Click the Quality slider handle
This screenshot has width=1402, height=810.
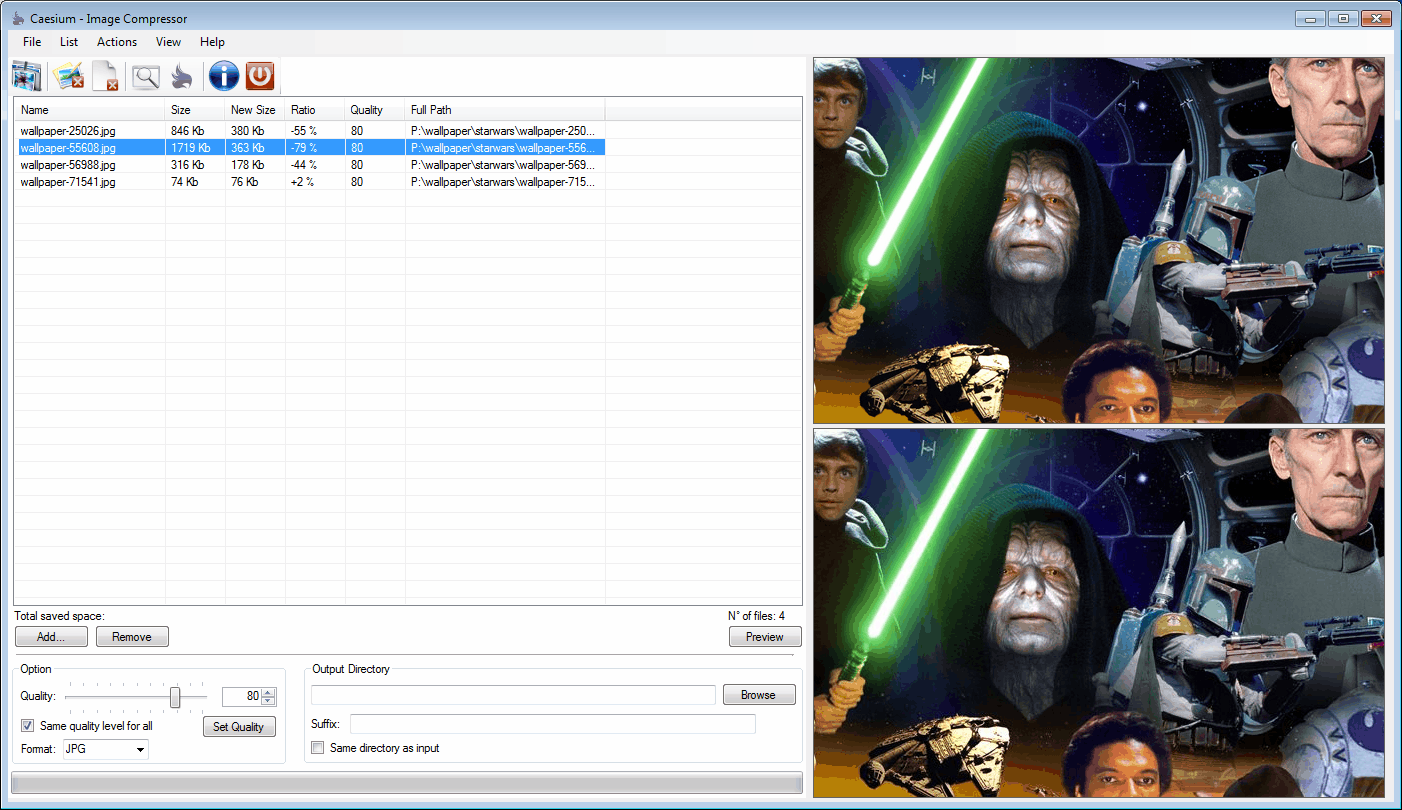coord(175,696)
